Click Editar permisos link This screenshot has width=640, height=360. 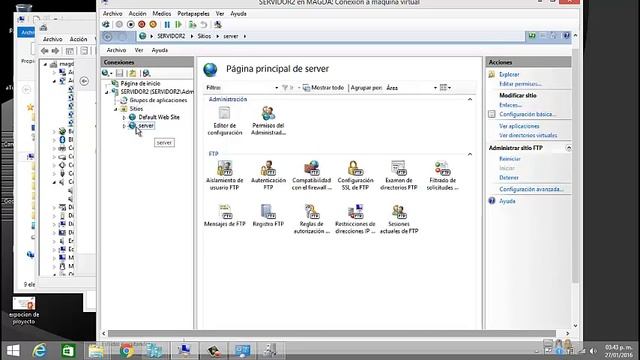[x=520, y=84]
